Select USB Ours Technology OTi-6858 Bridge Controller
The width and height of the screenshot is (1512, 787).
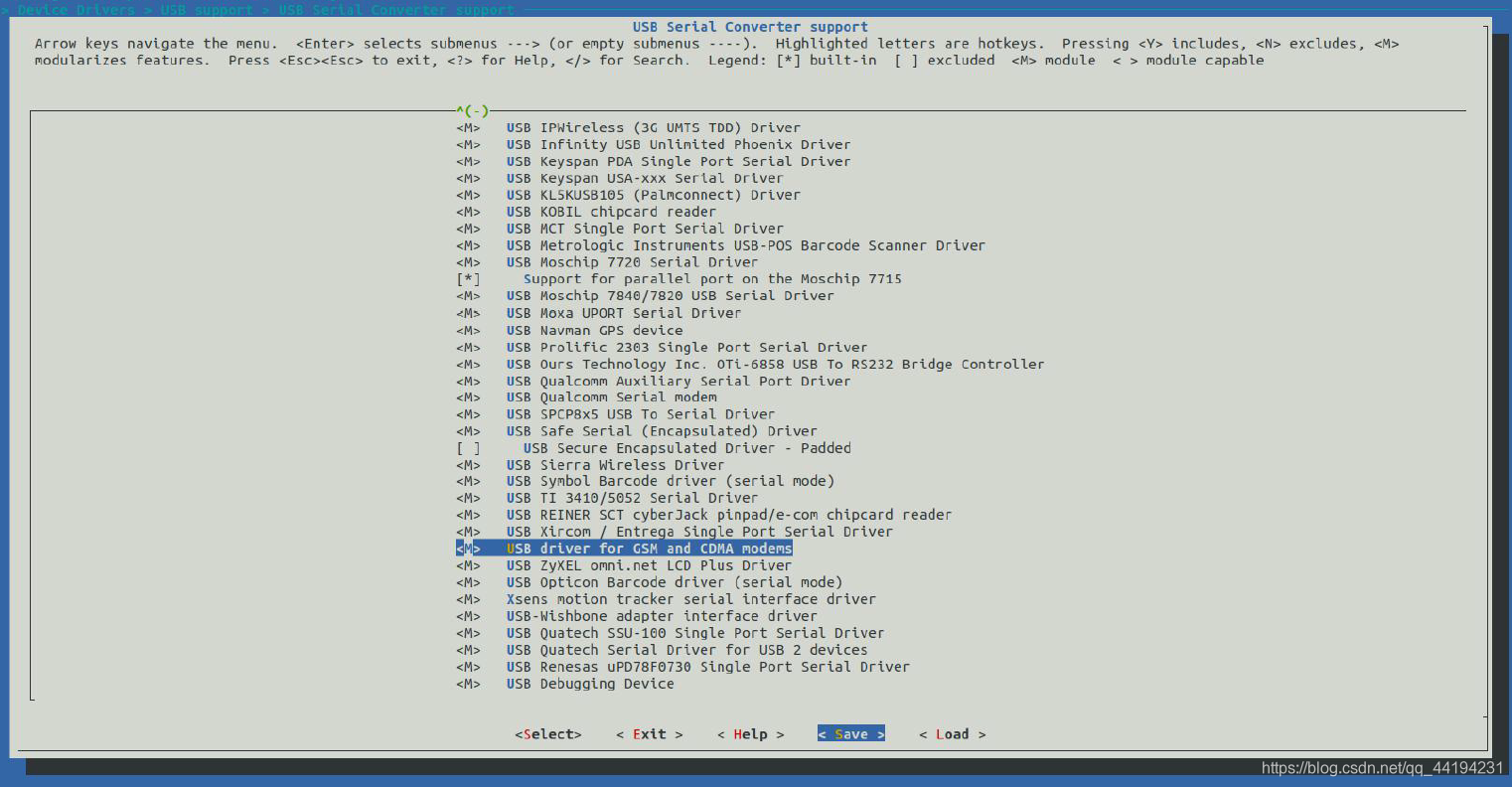pyautogui.click(x=775, y=364)
